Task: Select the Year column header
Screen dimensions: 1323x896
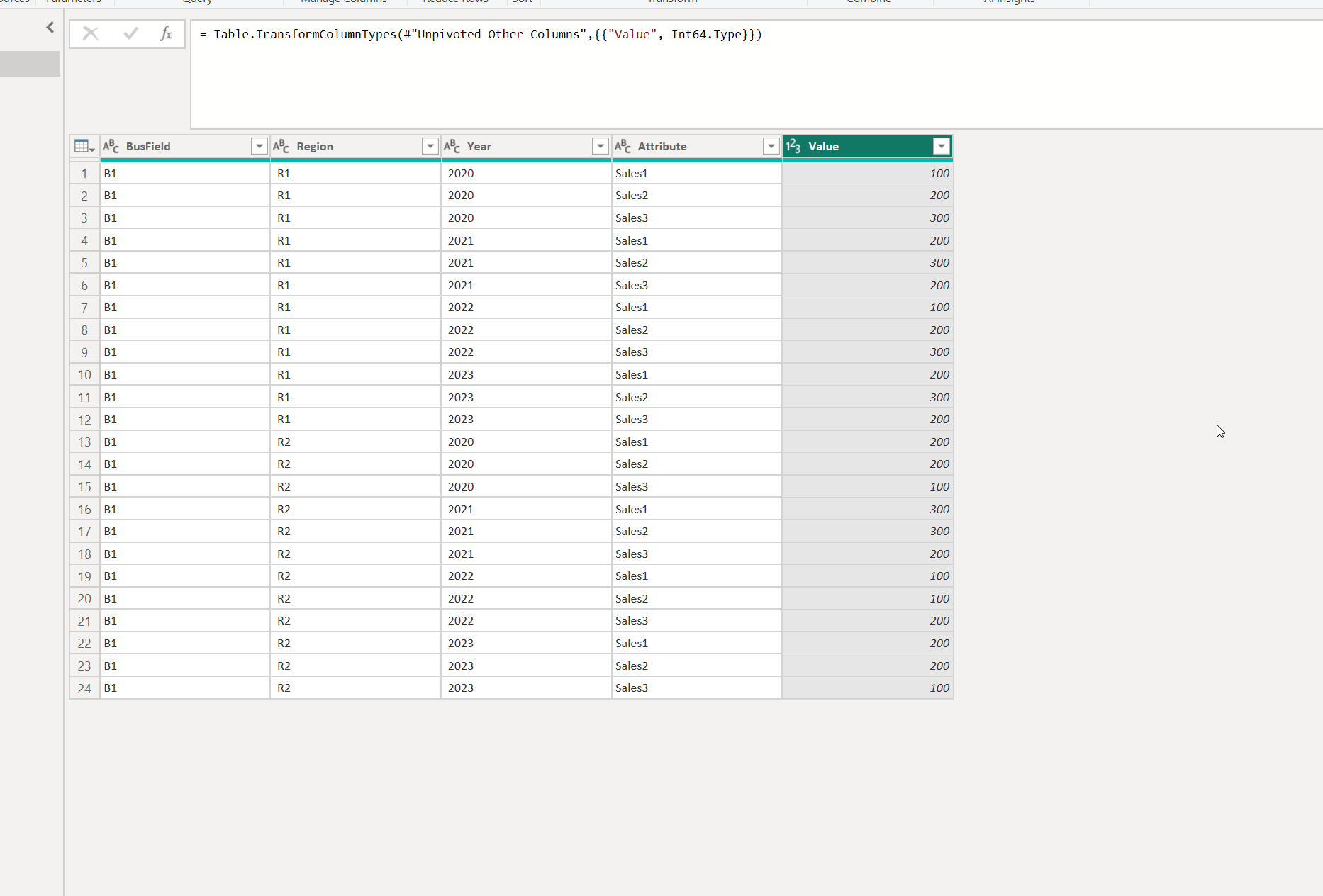Action: (526, 146)
